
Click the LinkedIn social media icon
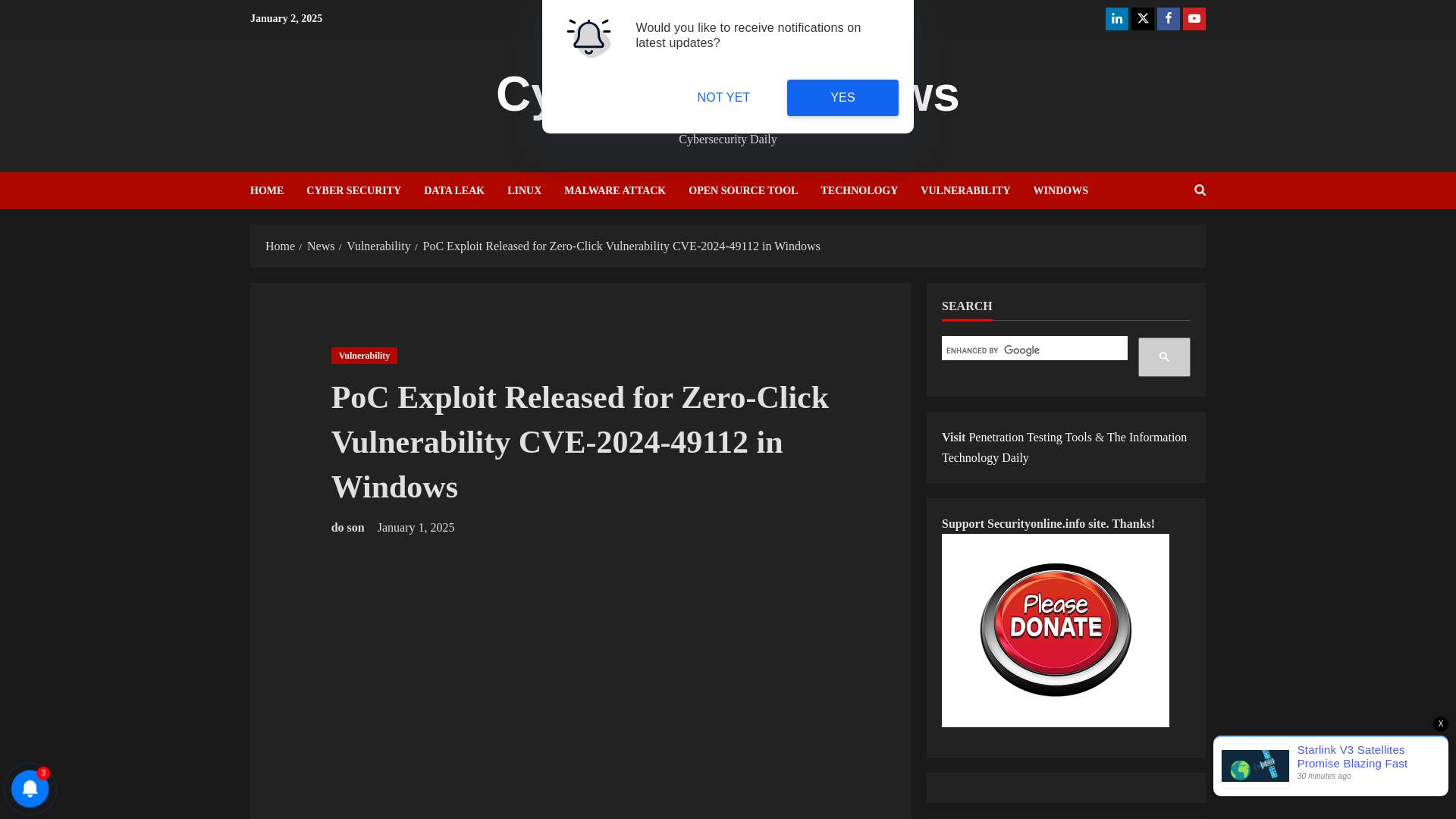click(x=1116, y=18)
